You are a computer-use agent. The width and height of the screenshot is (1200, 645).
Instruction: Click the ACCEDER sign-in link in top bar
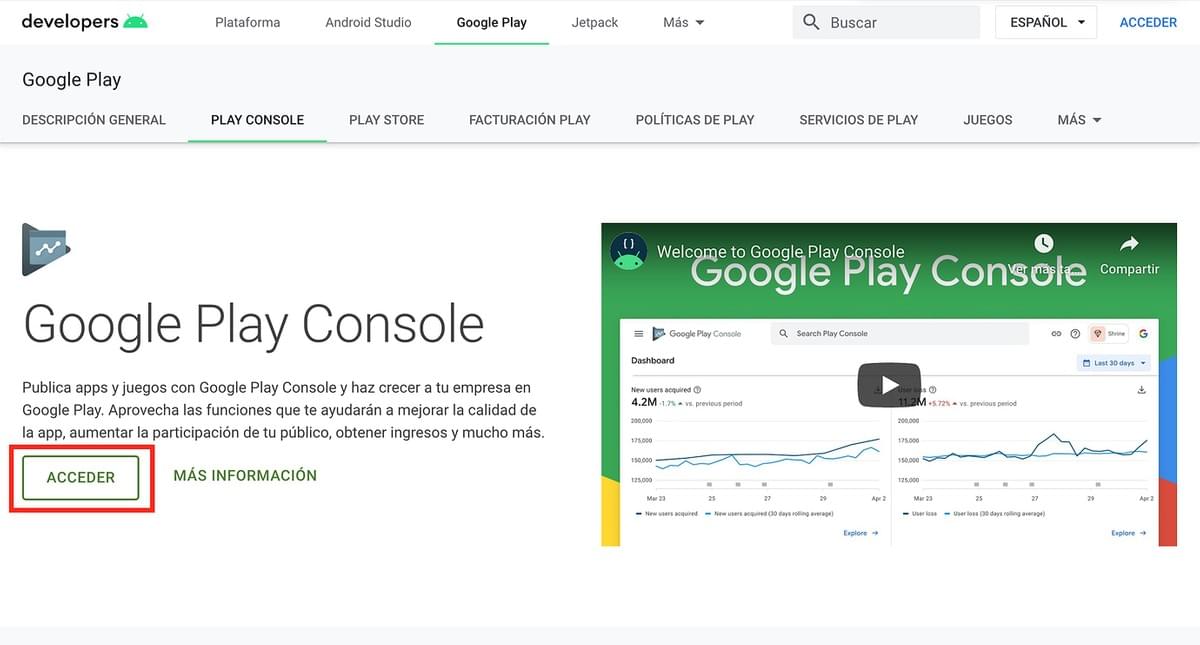(x=1148, y=22)
